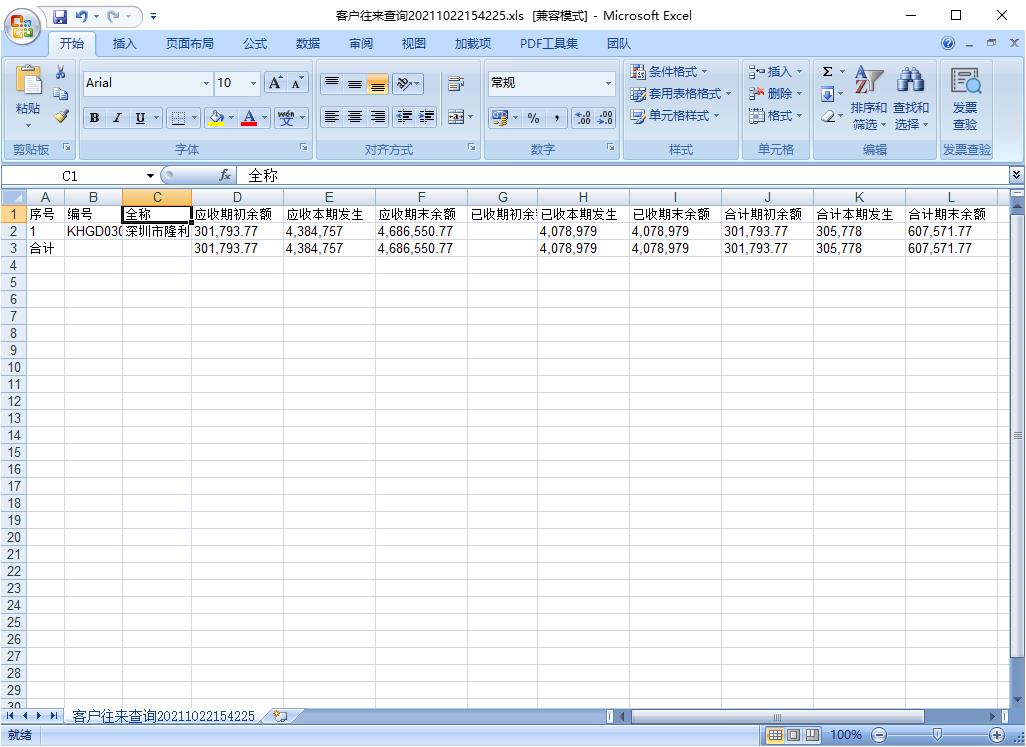This screenshot has width=1026, height=747.
Task: Click the Format Painter brush icon
Action: [61, 116]
